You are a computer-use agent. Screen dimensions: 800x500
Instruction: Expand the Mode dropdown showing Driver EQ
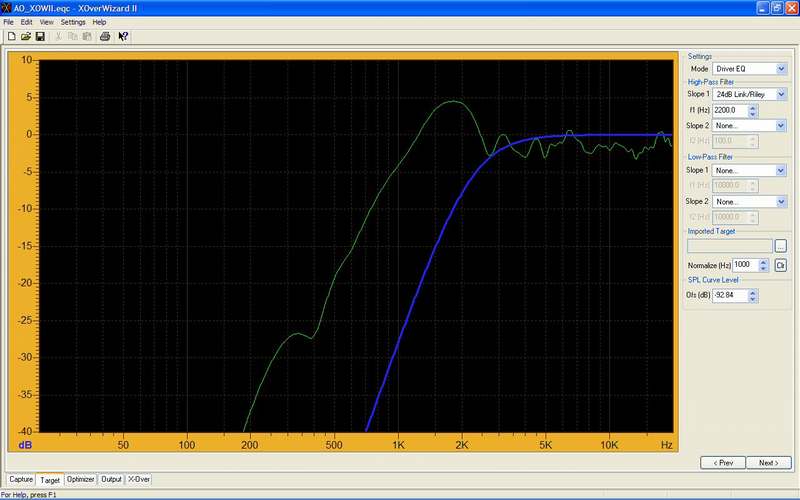pyautogui.click(x=781, y=69)
